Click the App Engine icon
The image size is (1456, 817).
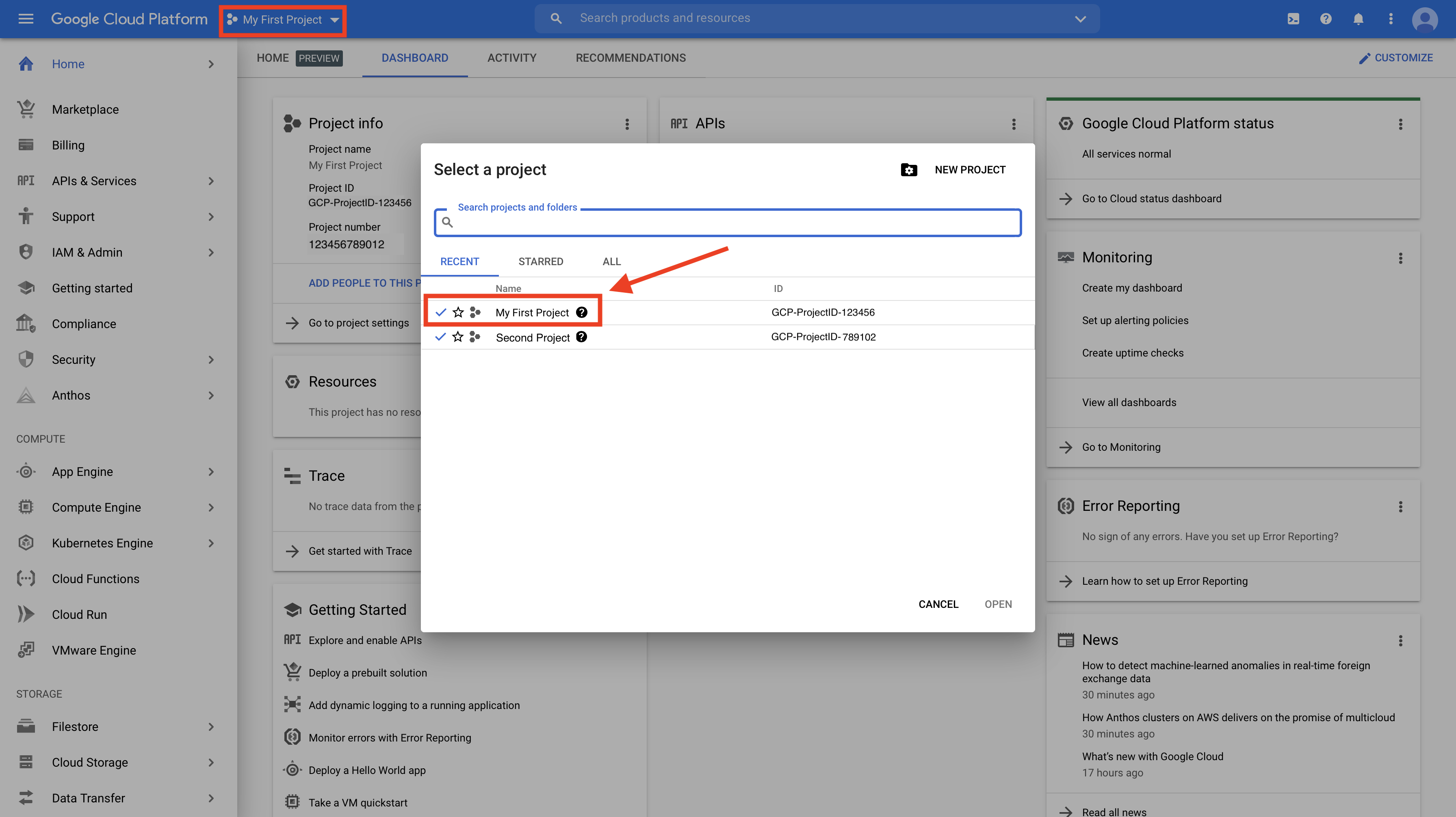tap(26, 471)
